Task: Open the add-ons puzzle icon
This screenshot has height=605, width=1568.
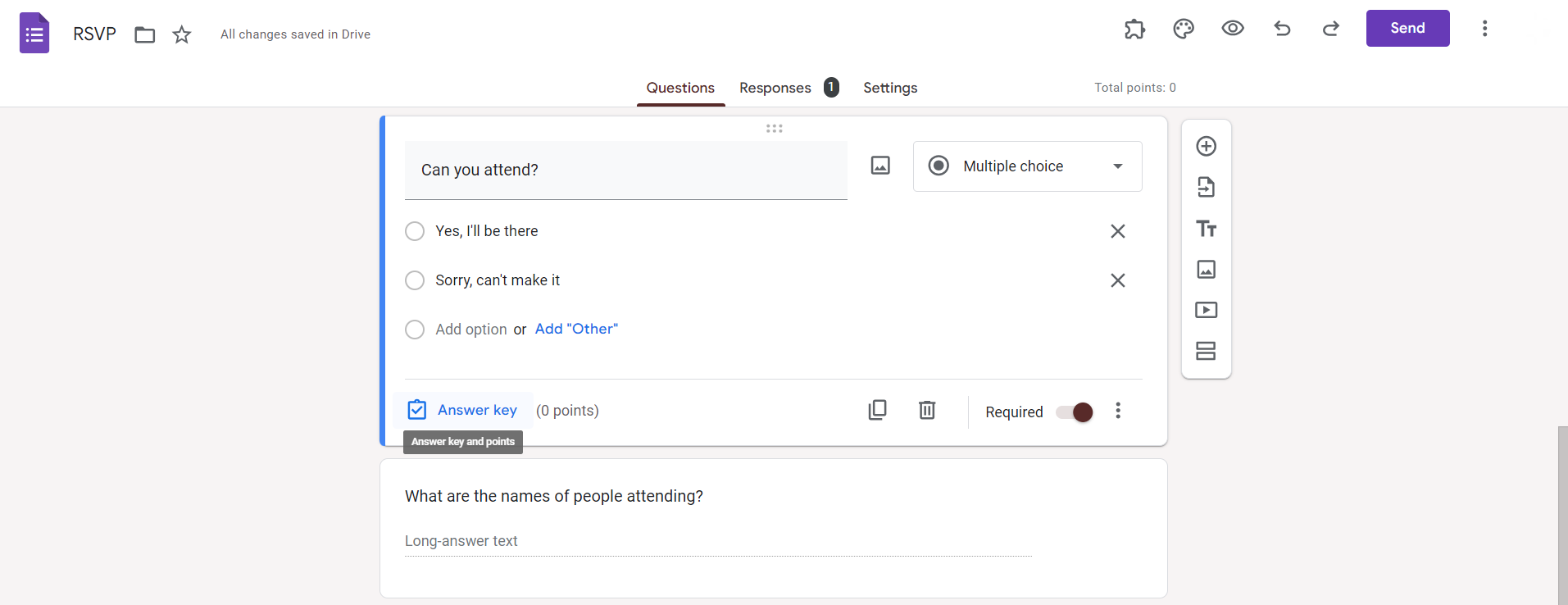Action: coord(1134,30)
